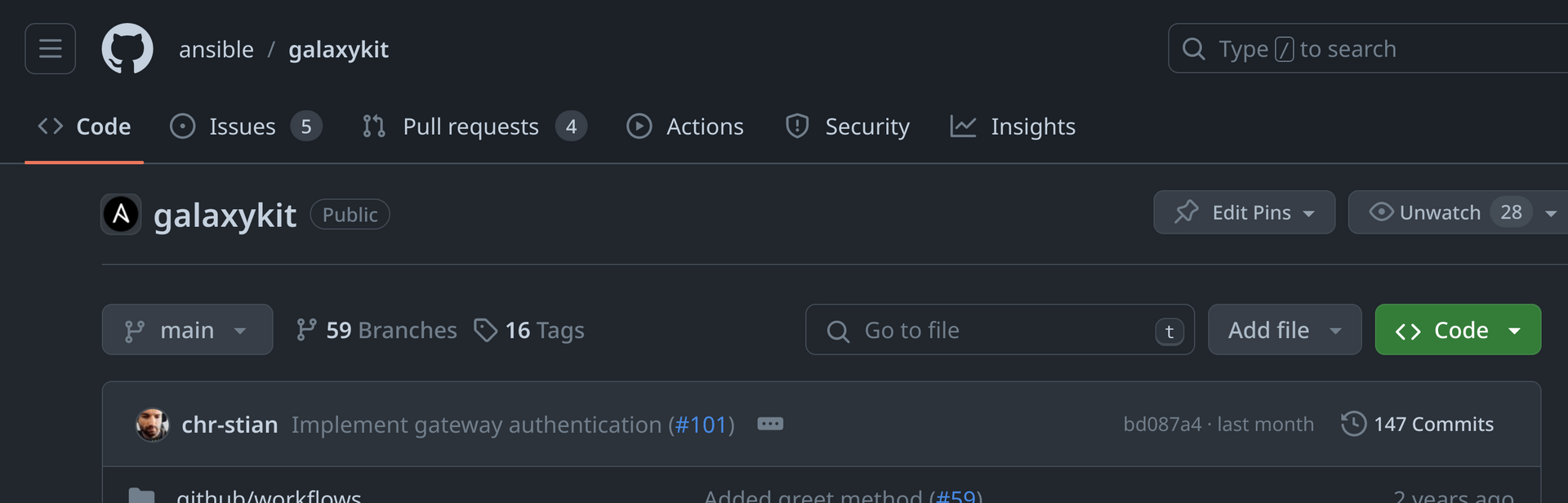Expand the commit message ellipsis icon
Image resolution: width=1568 pixels, height=503 pixels.
[770, 424]
